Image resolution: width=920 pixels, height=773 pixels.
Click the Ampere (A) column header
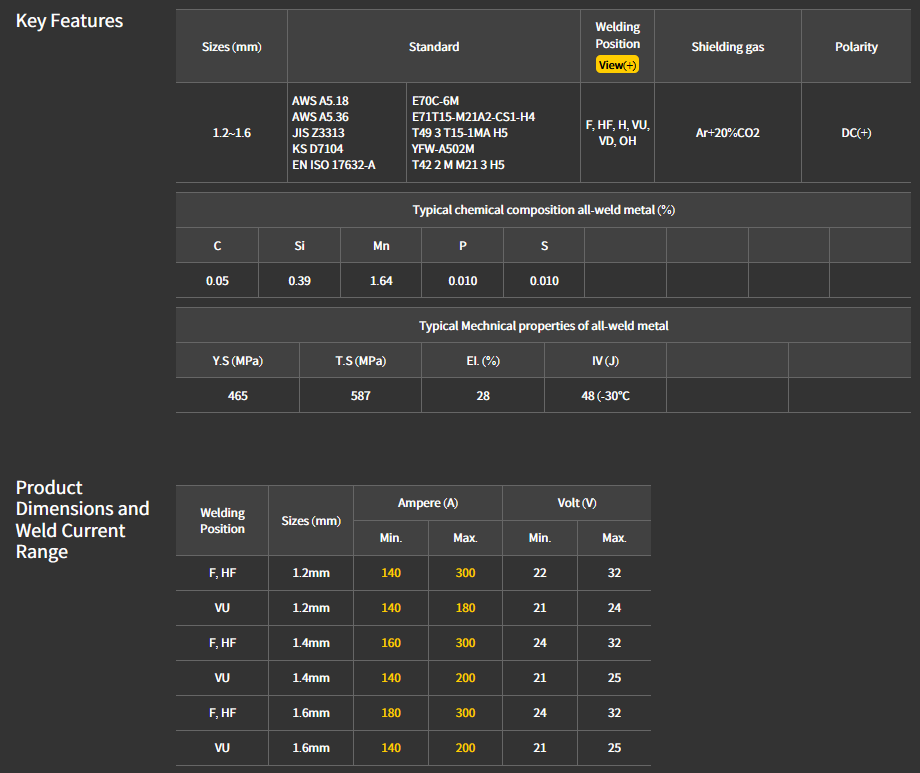click(x=428, y=503)
